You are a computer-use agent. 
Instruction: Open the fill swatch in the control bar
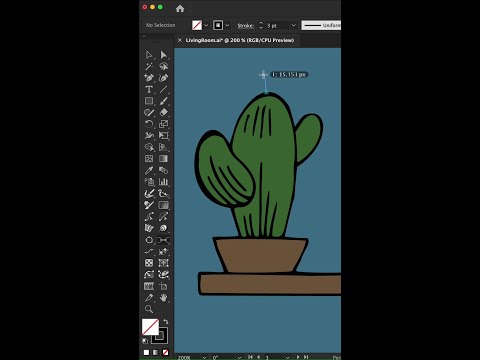click(x=197, y=25)
